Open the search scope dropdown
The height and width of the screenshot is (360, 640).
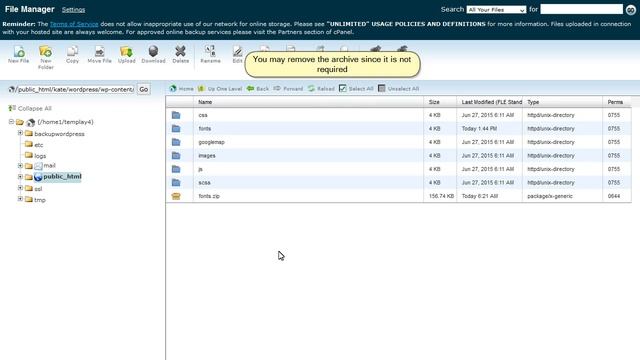(x=496, y=9)
